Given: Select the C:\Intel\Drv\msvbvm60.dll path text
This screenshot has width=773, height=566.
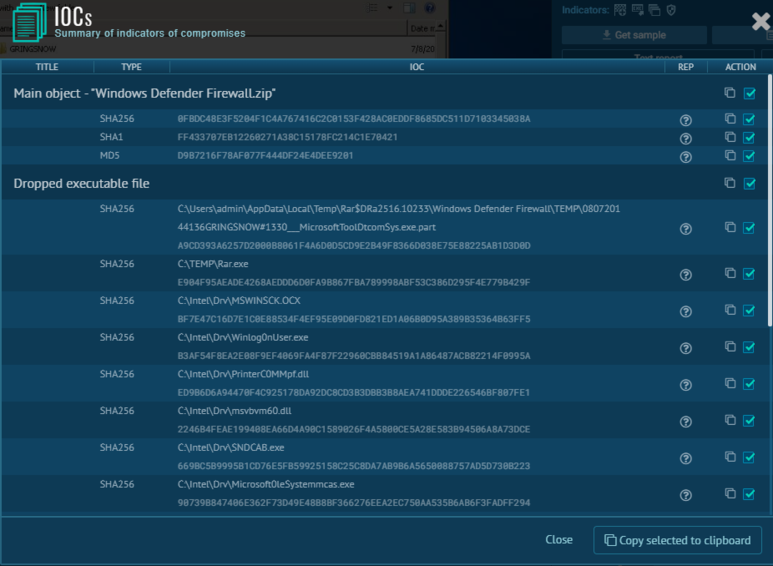Looking at the screenshot, I should pyautogui.click(x=234, y=411).
